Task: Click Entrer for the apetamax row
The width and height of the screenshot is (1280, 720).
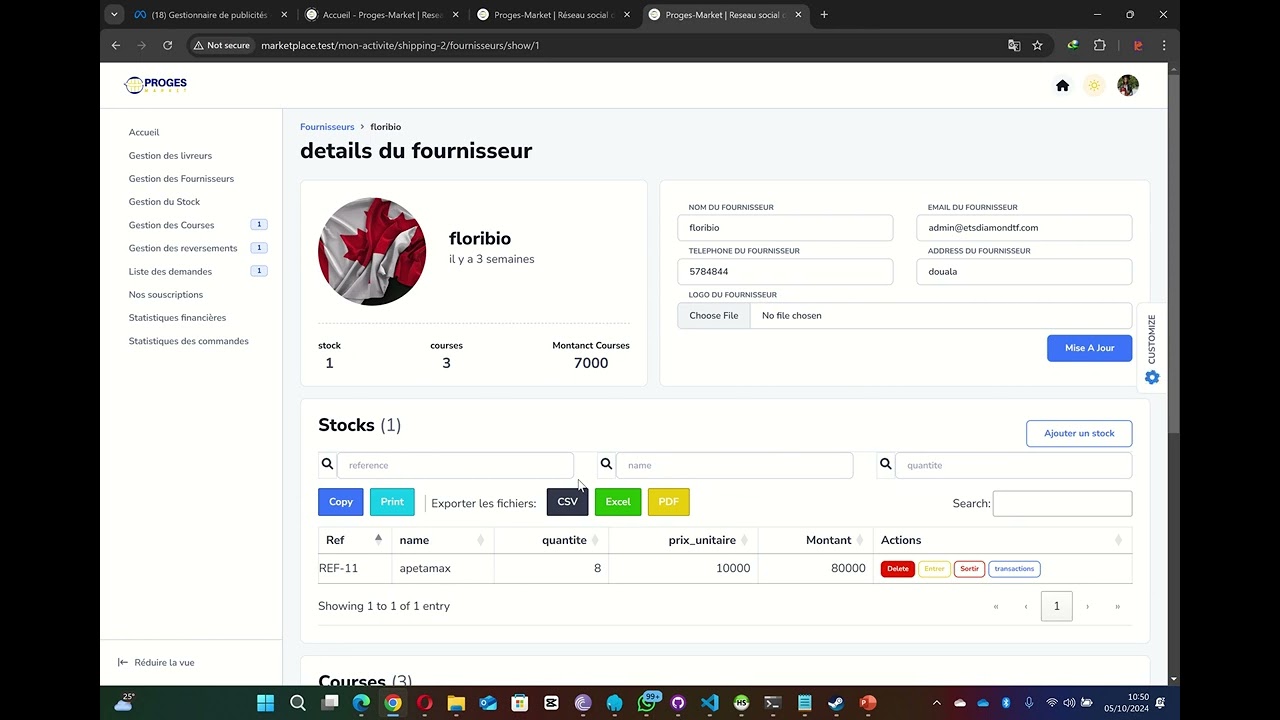Action: point(934,569)
